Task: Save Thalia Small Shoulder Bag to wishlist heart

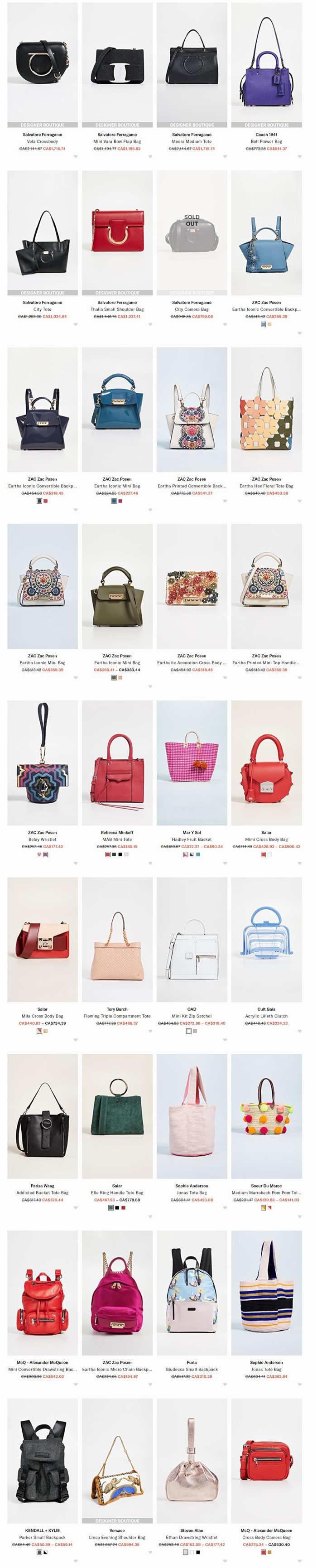Action: click(150, 324)
